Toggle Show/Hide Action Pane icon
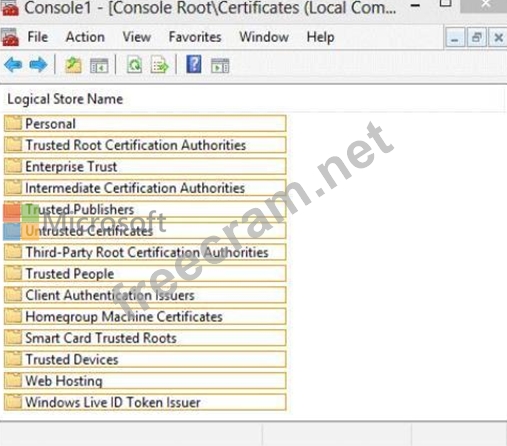 [220, 65]
